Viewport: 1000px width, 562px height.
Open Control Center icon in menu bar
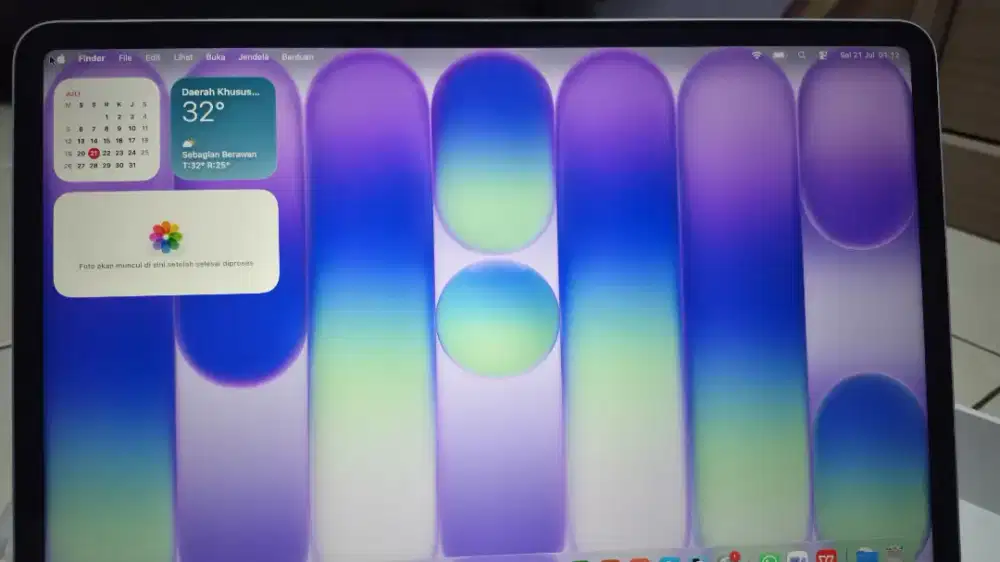point(823,55)
